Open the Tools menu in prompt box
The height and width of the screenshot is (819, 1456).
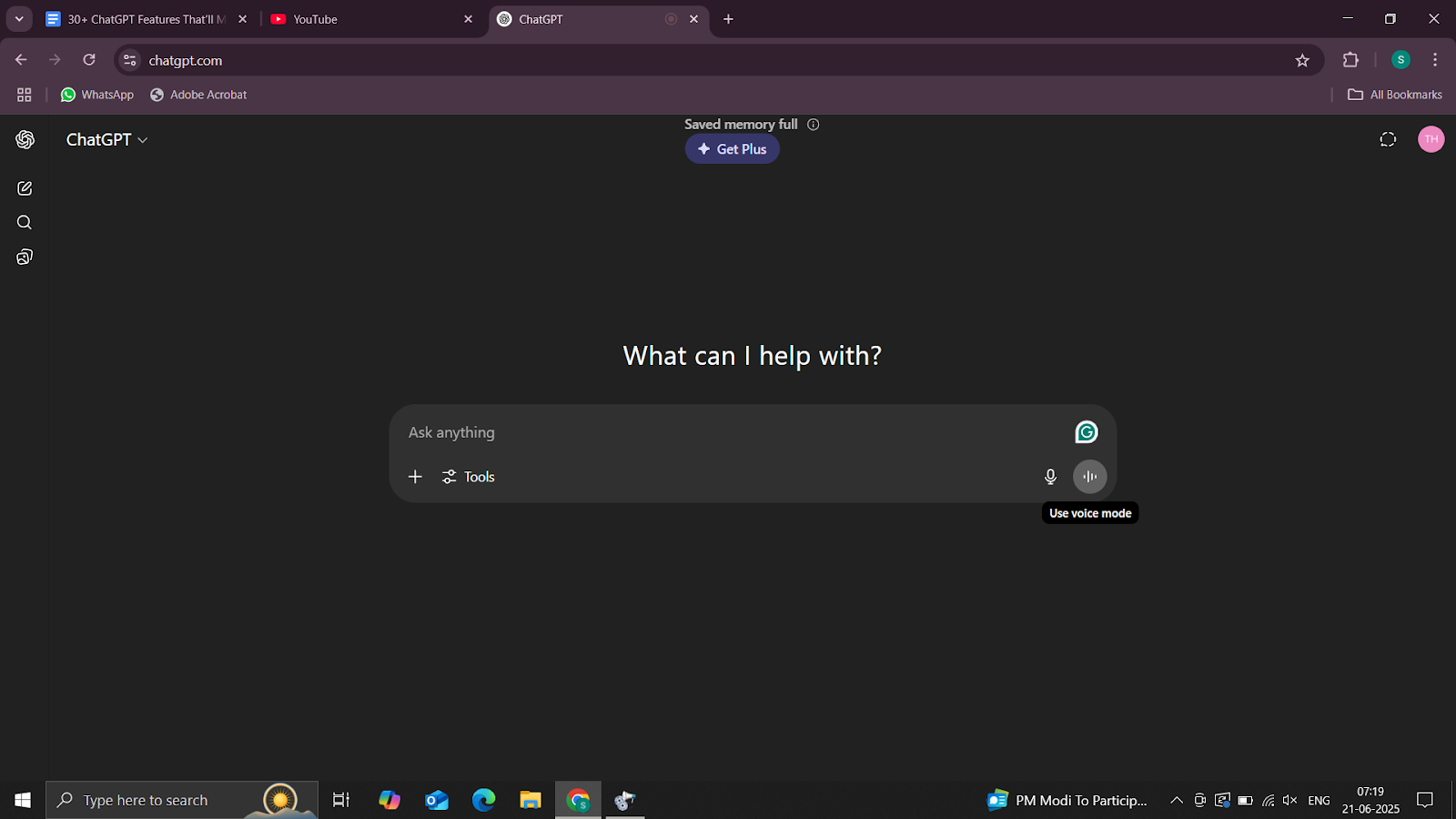click(469, 477)
